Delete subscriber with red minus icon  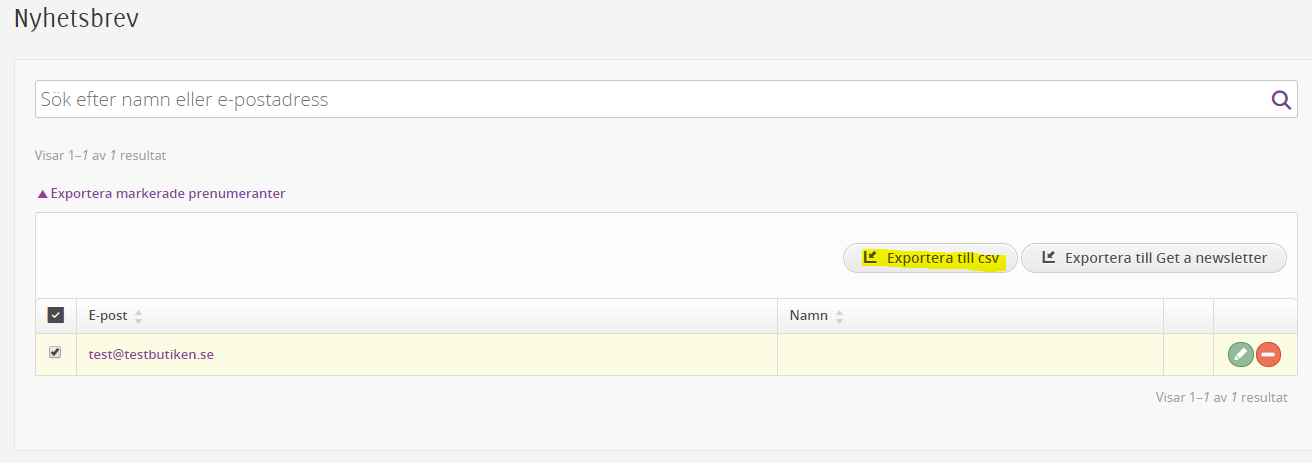coord(1268,354)
